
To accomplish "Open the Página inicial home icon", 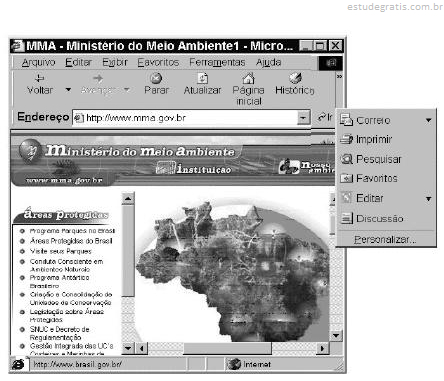I will (x=248, y=78).
